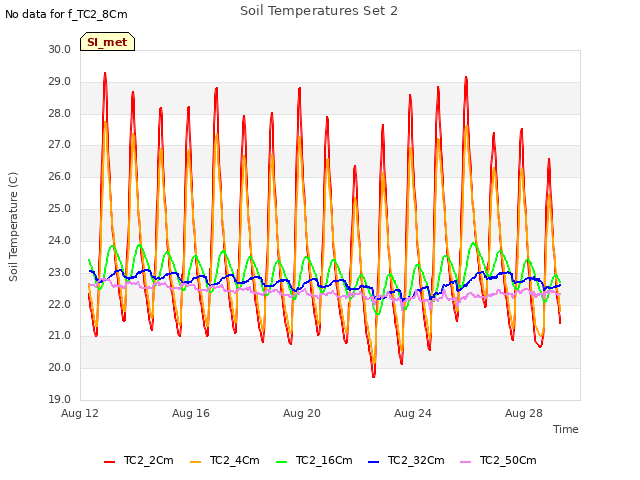The width and height of the screenshot is (640, 480).
Task: Click the violet TC2_50Cm legend swatch
Action: (x=465, y=462)
